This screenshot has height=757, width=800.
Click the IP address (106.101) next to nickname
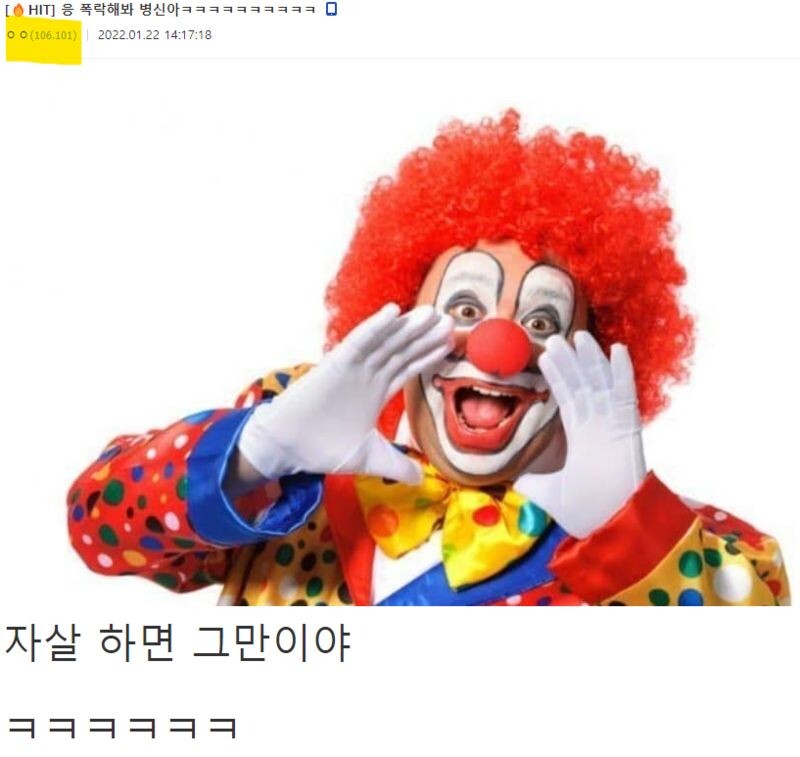(54, 35)
